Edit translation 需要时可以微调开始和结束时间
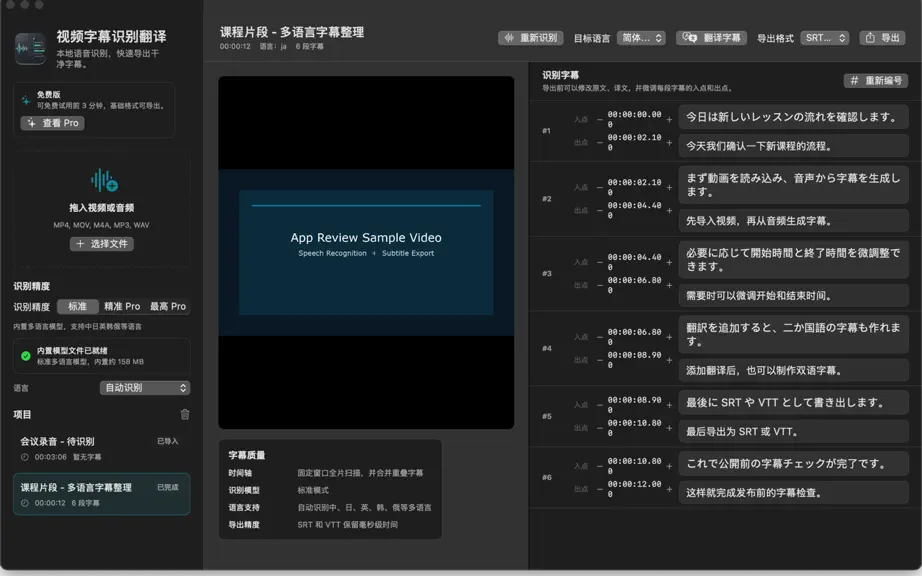Image resolution: width=922 pixels, height=576 pixels. [793, 296]
